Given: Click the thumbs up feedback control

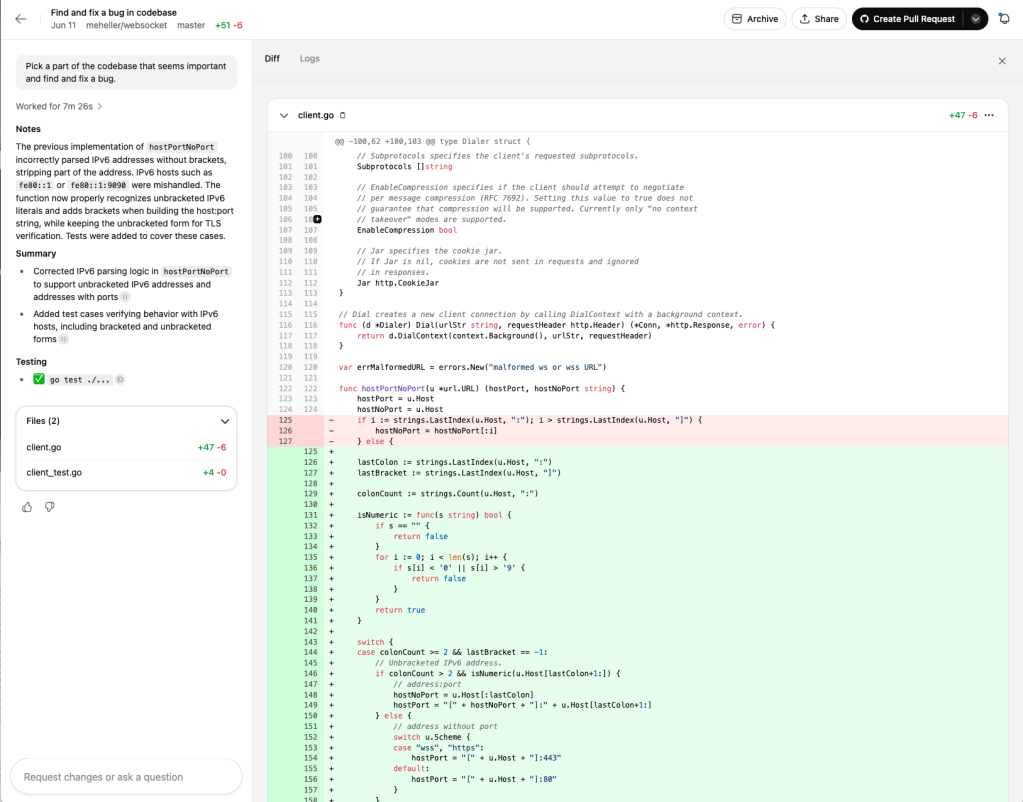Looking at the screenshot, I should [26, 507].
